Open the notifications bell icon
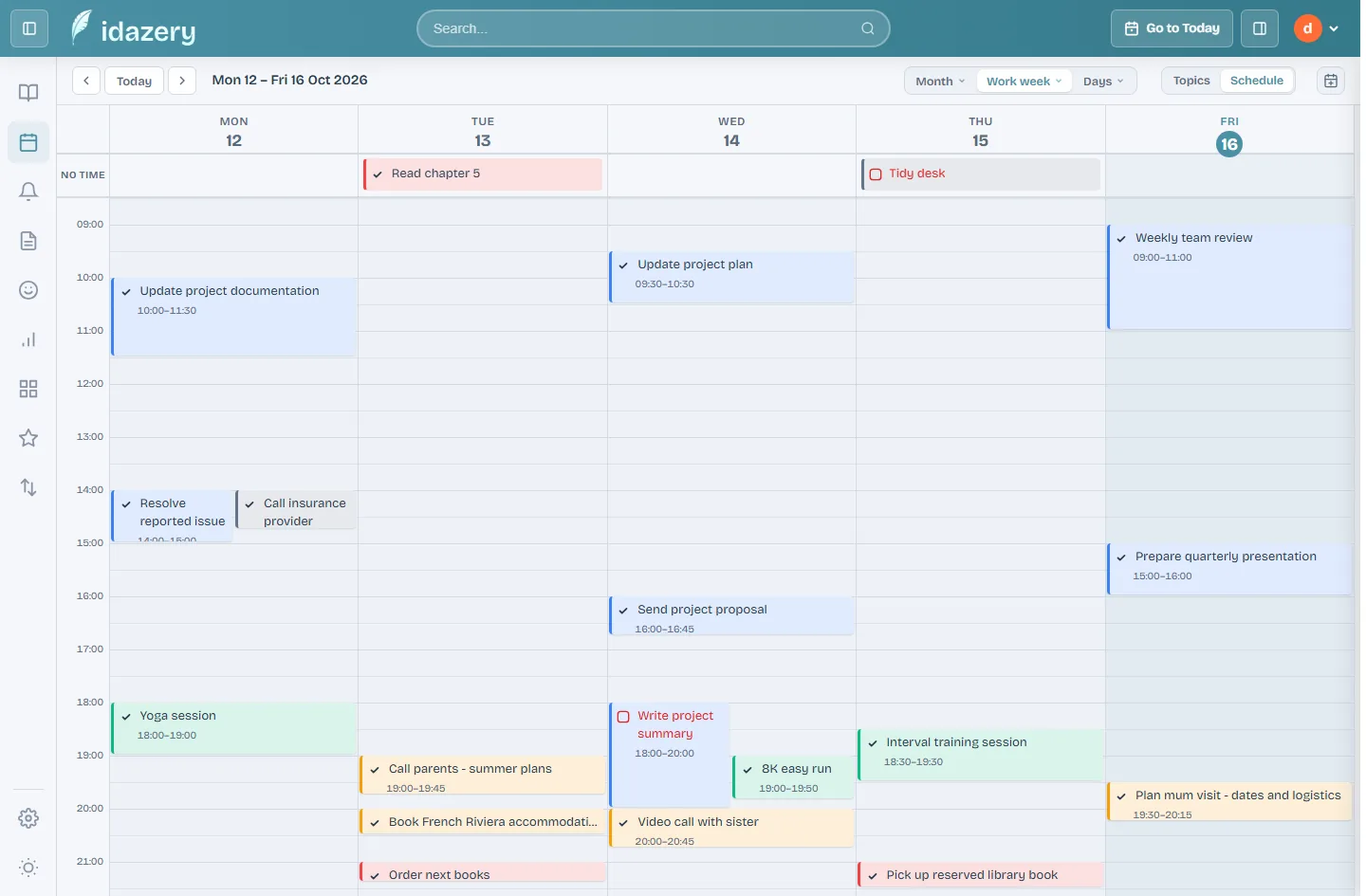Viewport: 1366px width, 896px height. (28, 192)
